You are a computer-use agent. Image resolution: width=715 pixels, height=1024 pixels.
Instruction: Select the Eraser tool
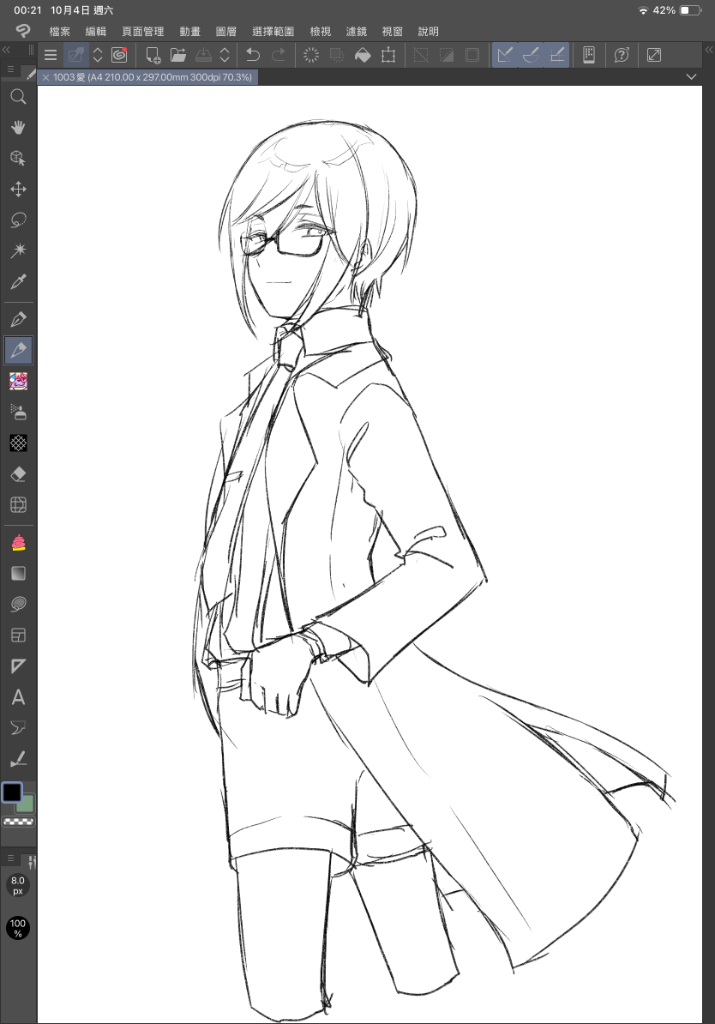(18, 473)
